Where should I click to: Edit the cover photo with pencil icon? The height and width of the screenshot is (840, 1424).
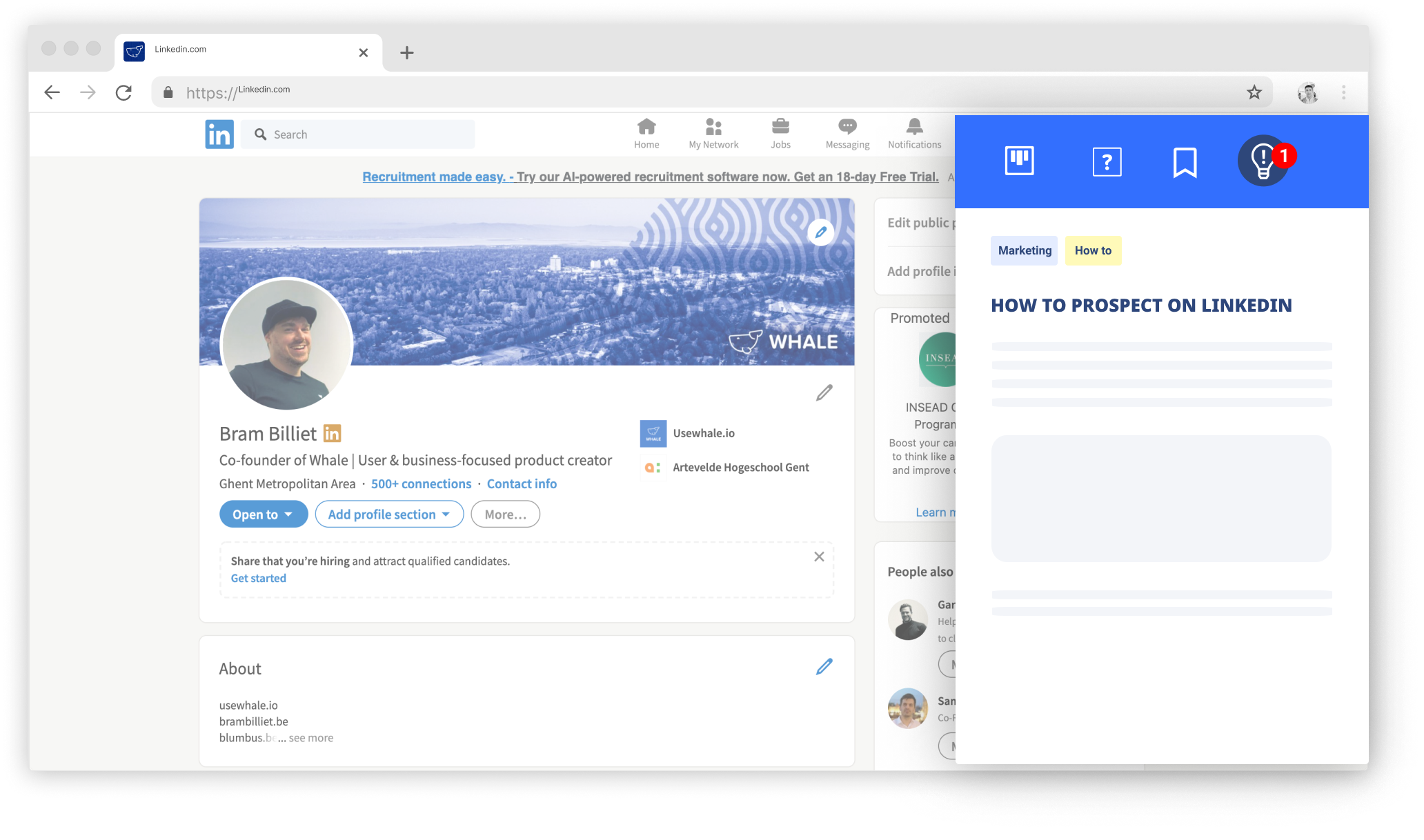pos(820,232)
